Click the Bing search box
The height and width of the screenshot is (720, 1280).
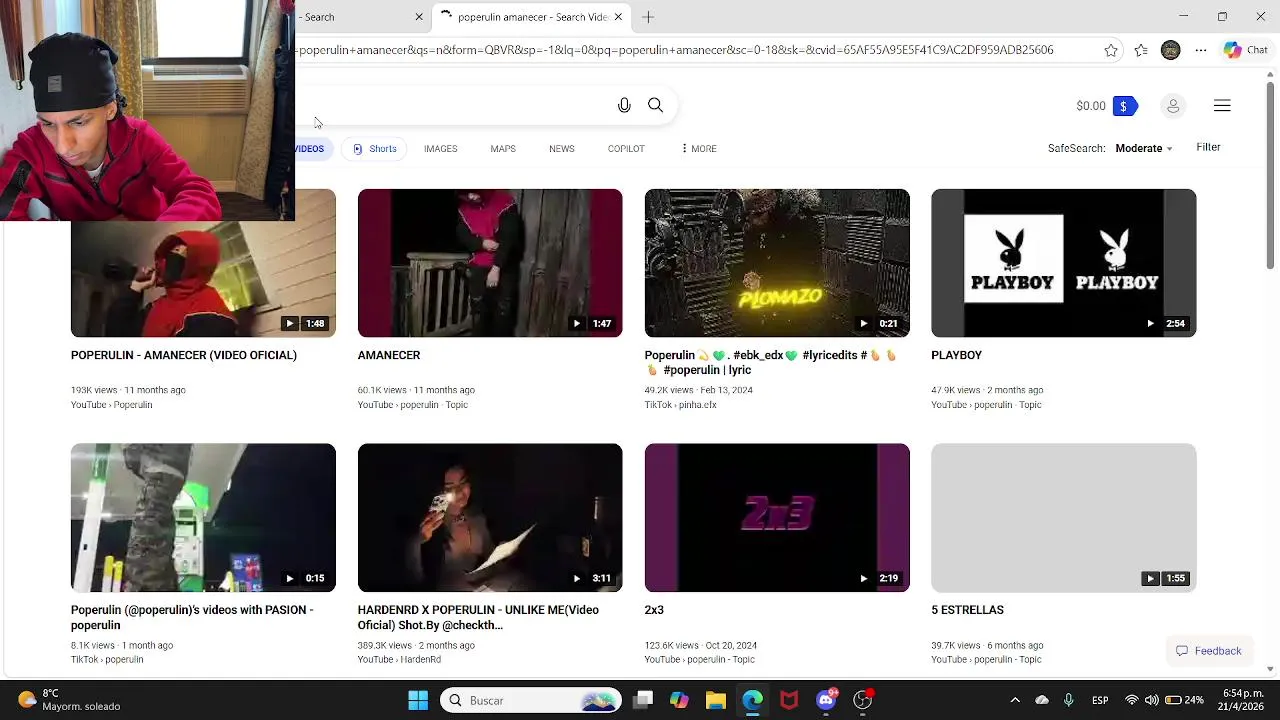pos(450,105)
